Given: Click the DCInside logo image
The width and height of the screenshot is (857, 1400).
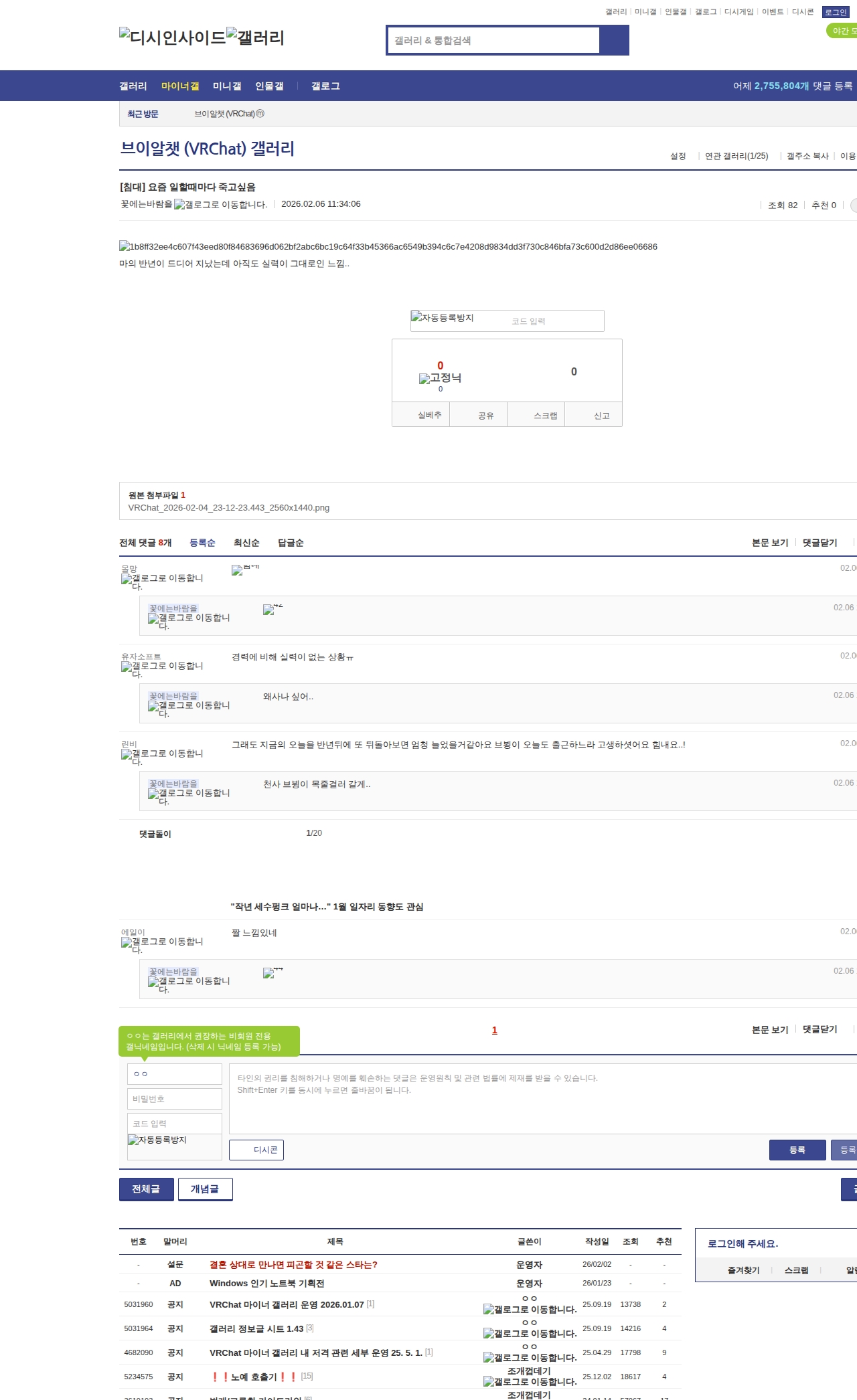Looking at the screenshot, I should tap(172, 37).
